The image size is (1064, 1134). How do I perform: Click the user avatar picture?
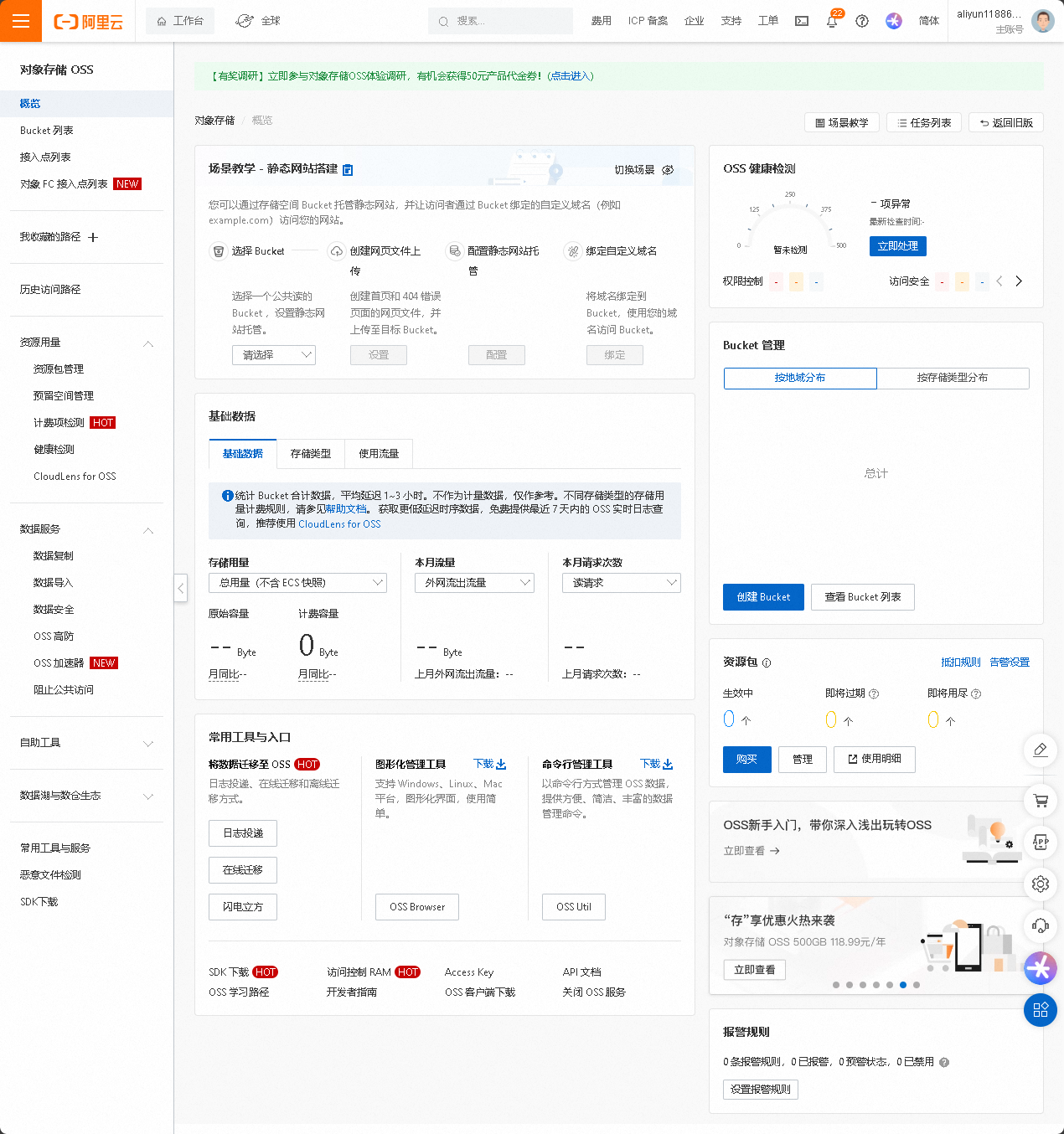(x=1043, y=21)
